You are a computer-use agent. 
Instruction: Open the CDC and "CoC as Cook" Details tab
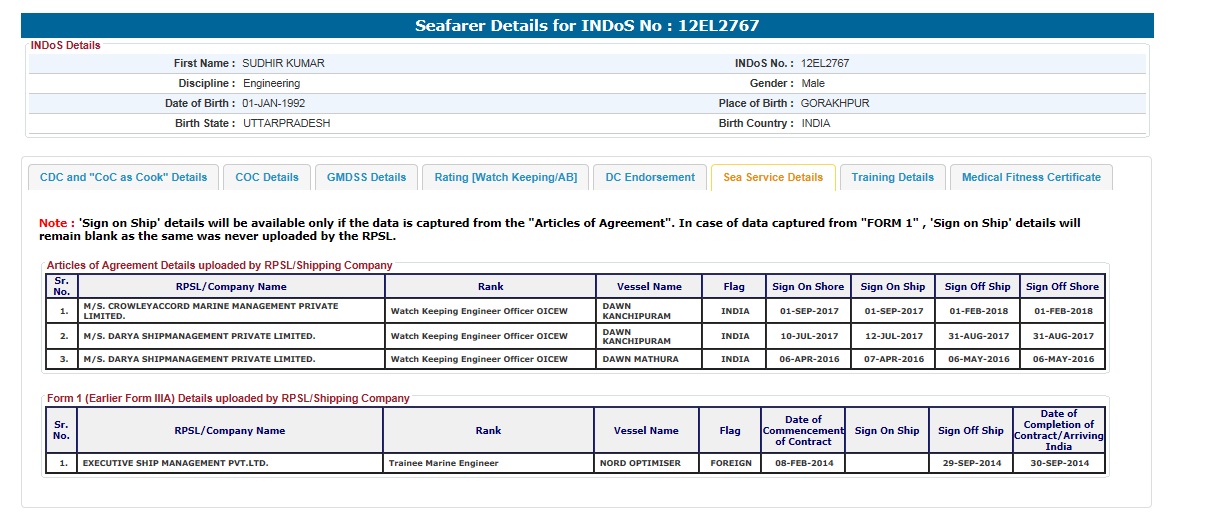(123, 177)
